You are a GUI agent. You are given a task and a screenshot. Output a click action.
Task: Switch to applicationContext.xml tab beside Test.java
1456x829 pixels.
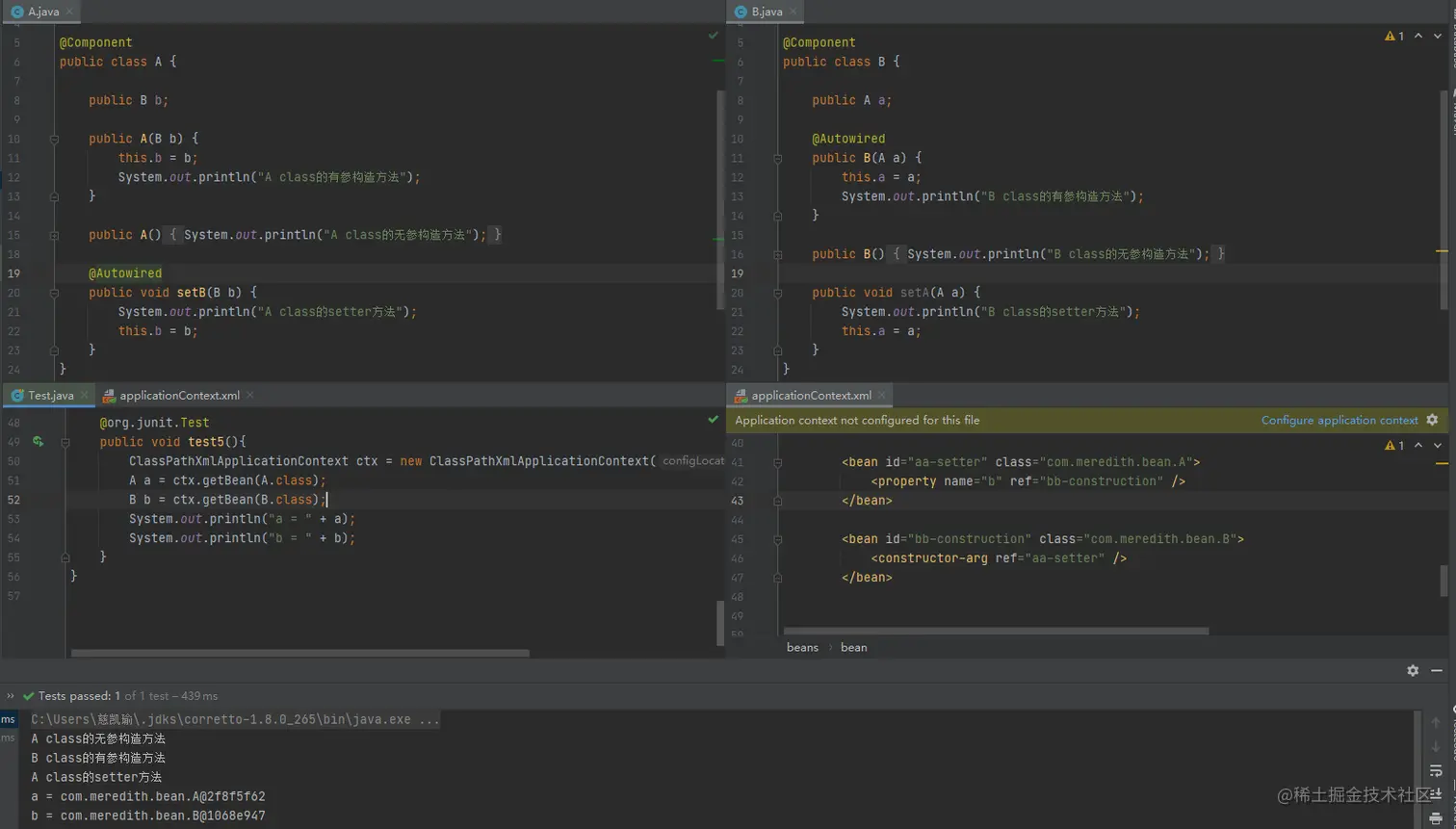(x=179, y=396)
